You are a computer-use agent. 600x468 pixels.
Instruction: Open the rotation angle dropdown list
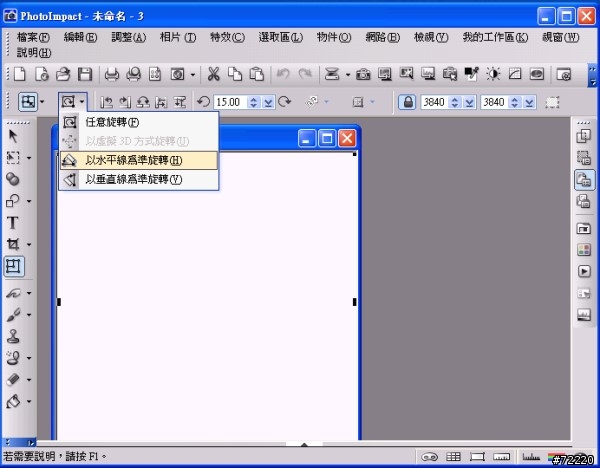point(269,102)
